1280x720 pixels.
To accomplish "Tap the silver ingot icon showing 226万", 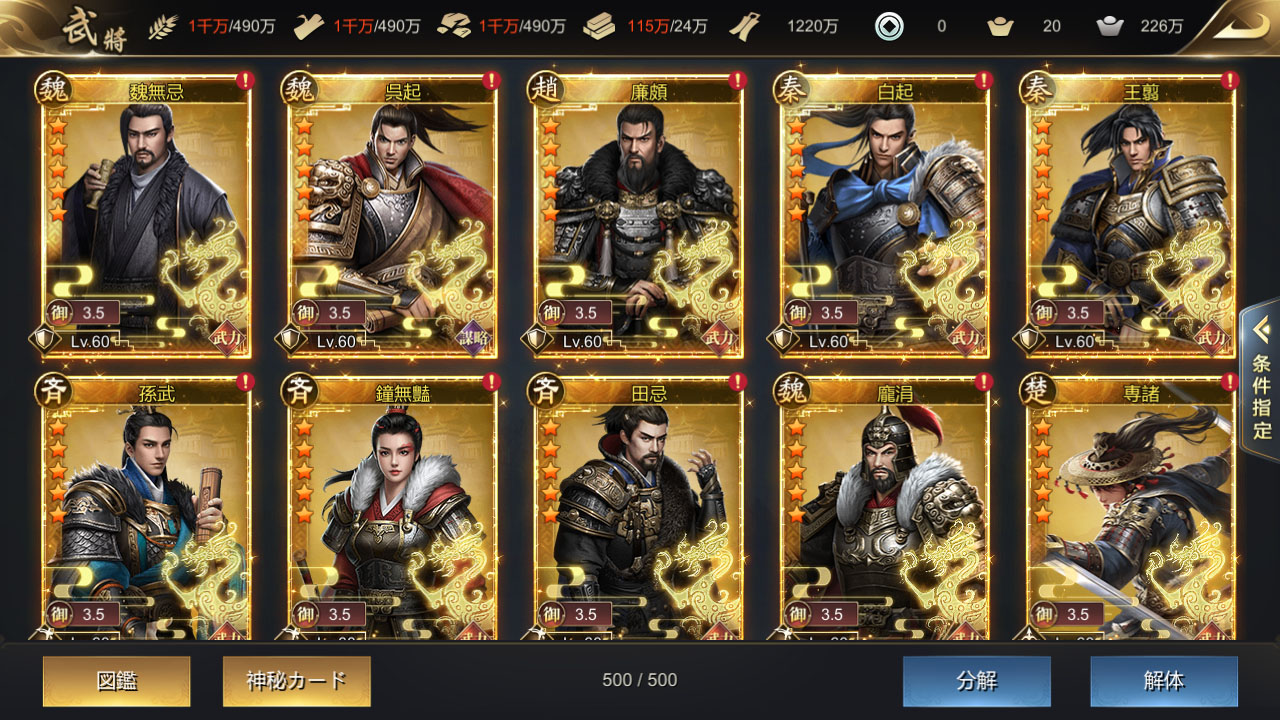I will coord(1110,27).
